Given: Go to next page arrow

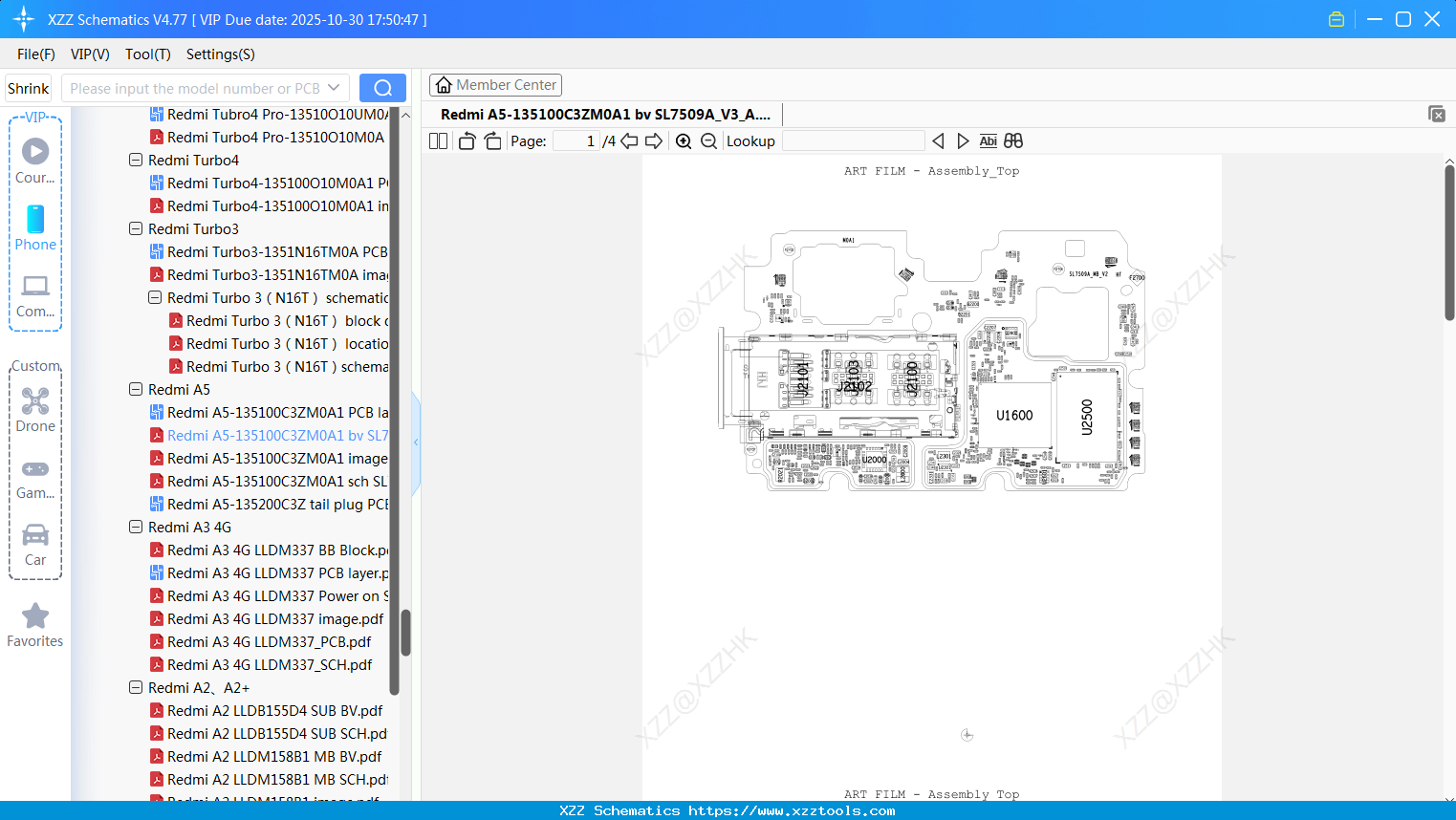Looking at the screenshot, I should [654, 141].
